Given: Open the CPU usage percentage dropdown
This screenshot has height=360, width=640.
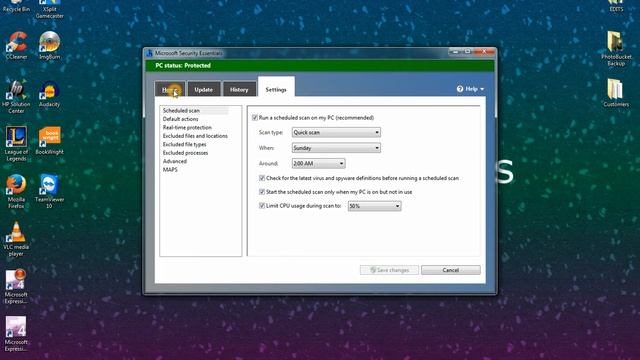Looking at the screenshot, I should (374, 206).
